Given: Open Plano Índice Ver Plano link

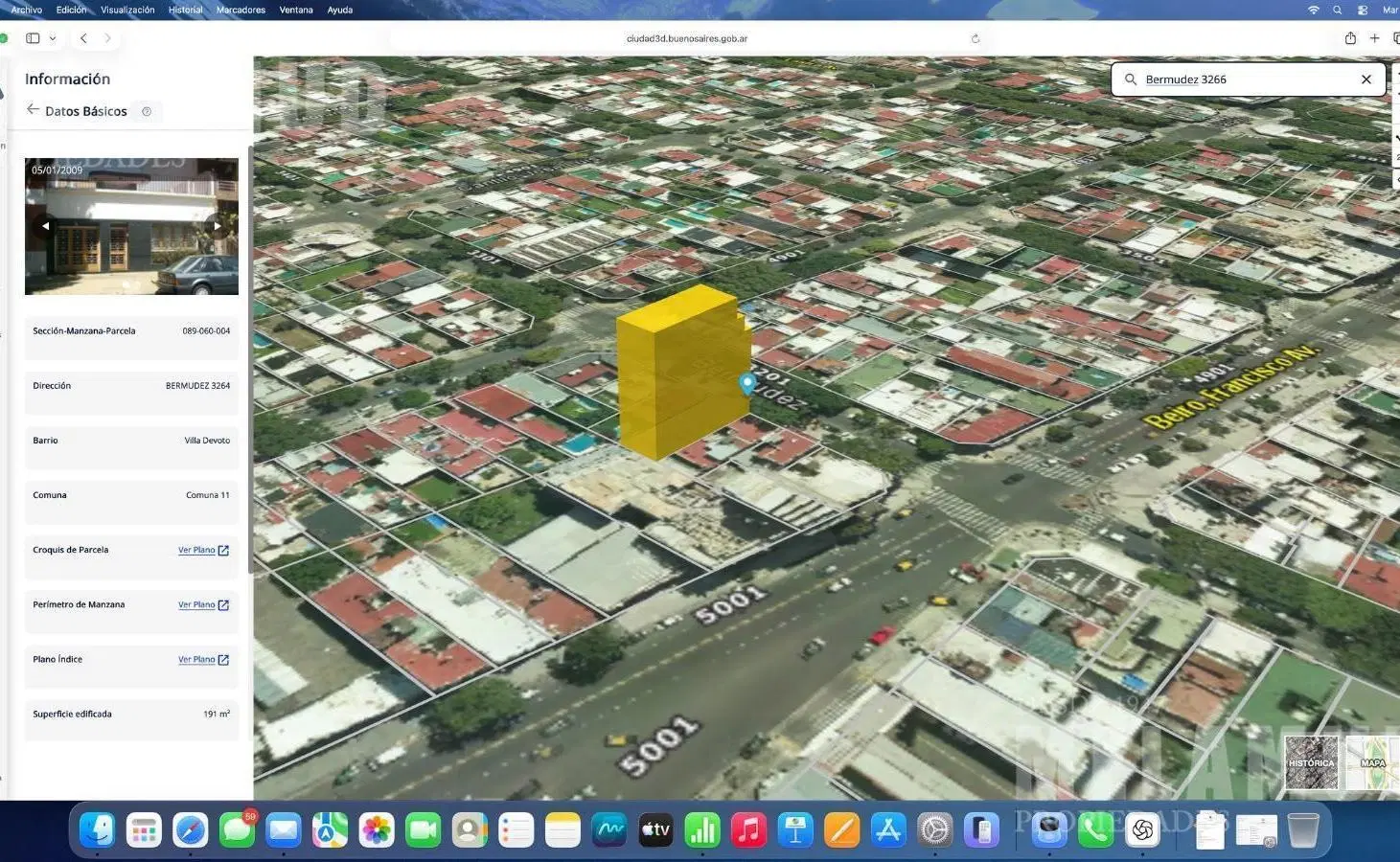Looking at the screenshot, I should [196, 659].
